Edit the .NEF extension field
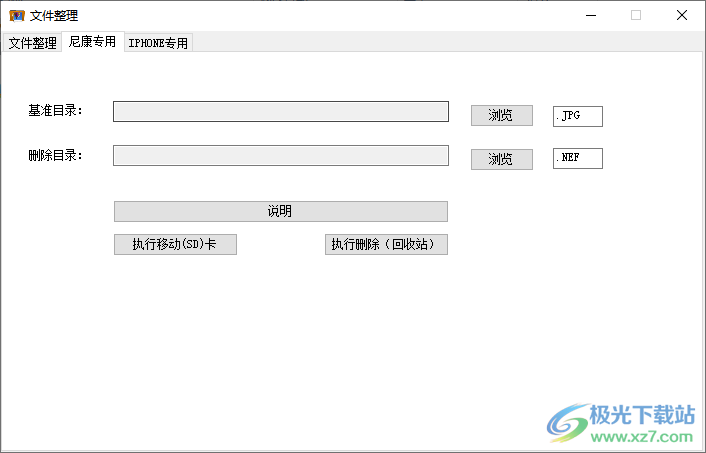 578,158
